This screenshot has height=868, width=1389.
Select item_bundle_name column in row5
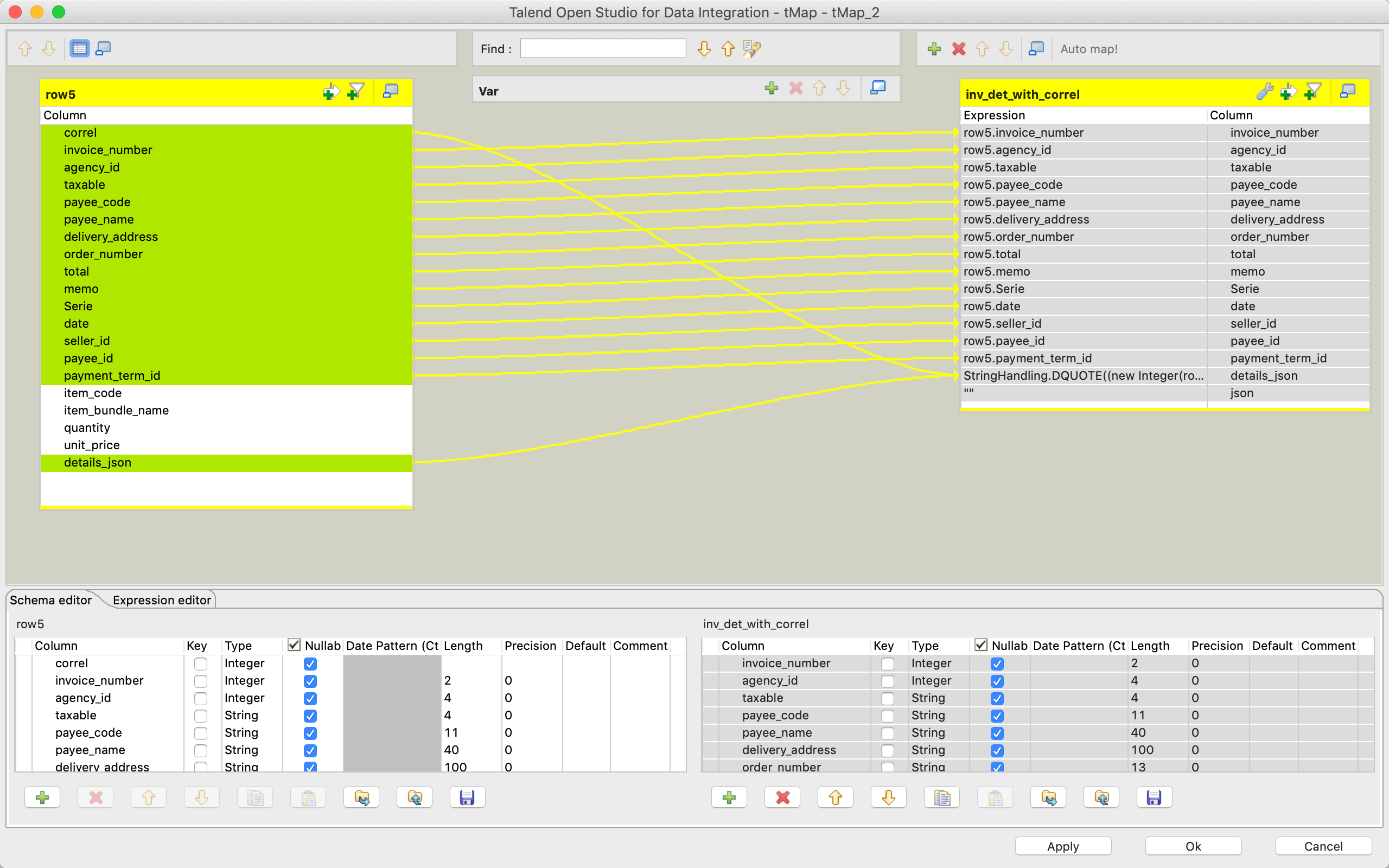coord(227,411)
